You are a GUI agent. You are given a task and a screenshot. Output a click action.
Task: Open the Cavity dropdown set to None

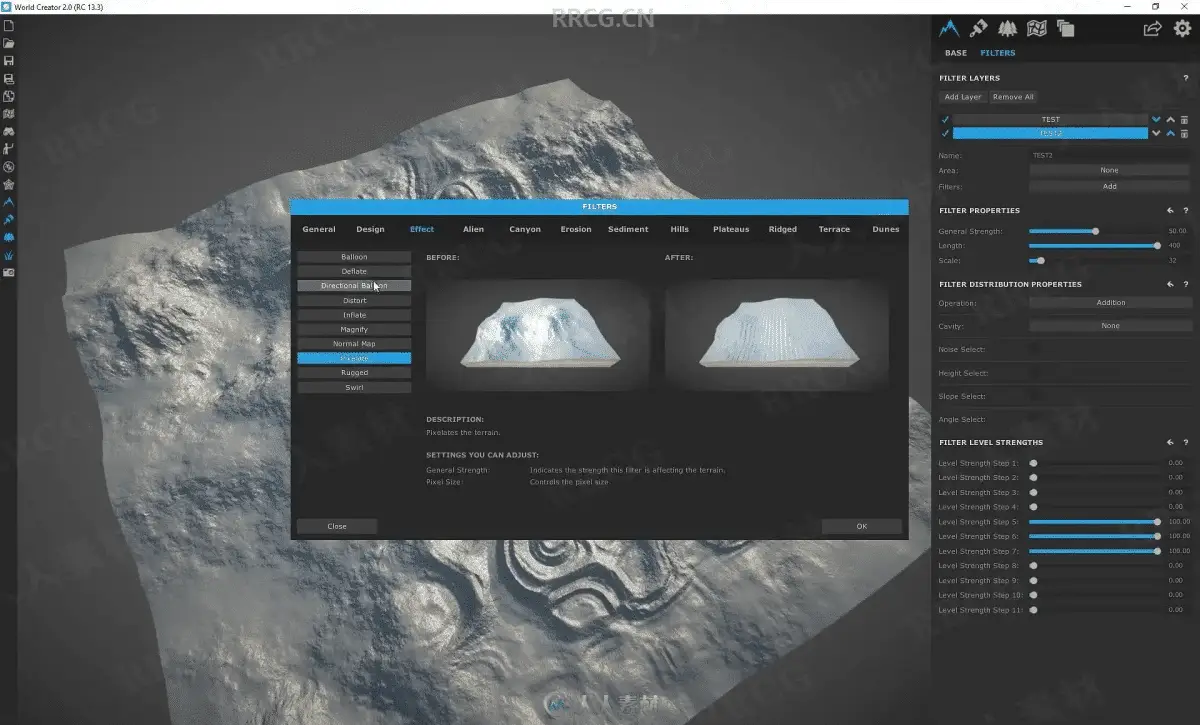click(1110, 326)
